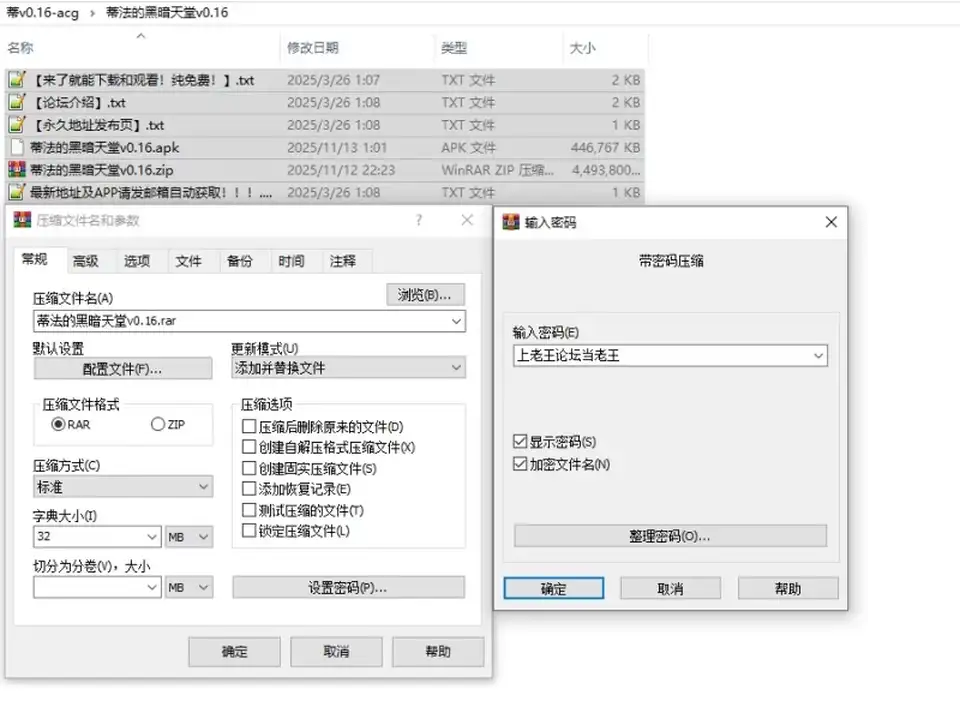Click the archive name field with v0.16.rar

[x=249, y=321]
